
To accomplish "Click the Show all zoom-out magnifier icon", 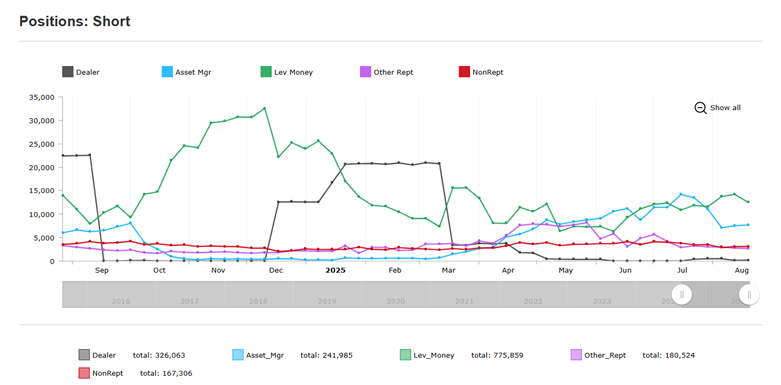I will [700, 108].
